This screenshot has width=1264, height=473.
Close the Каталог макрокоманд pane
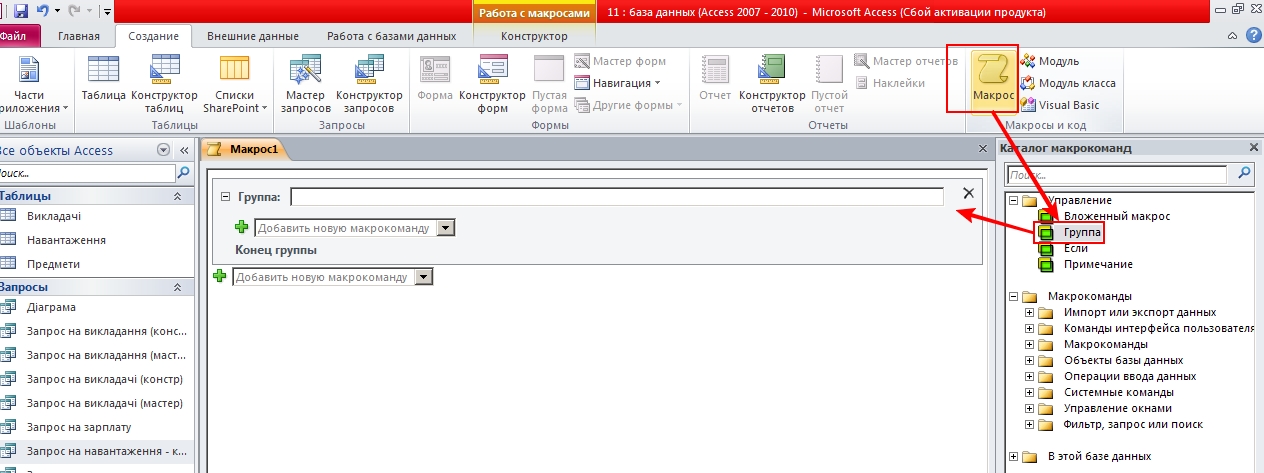click(x=1254, y=148)
